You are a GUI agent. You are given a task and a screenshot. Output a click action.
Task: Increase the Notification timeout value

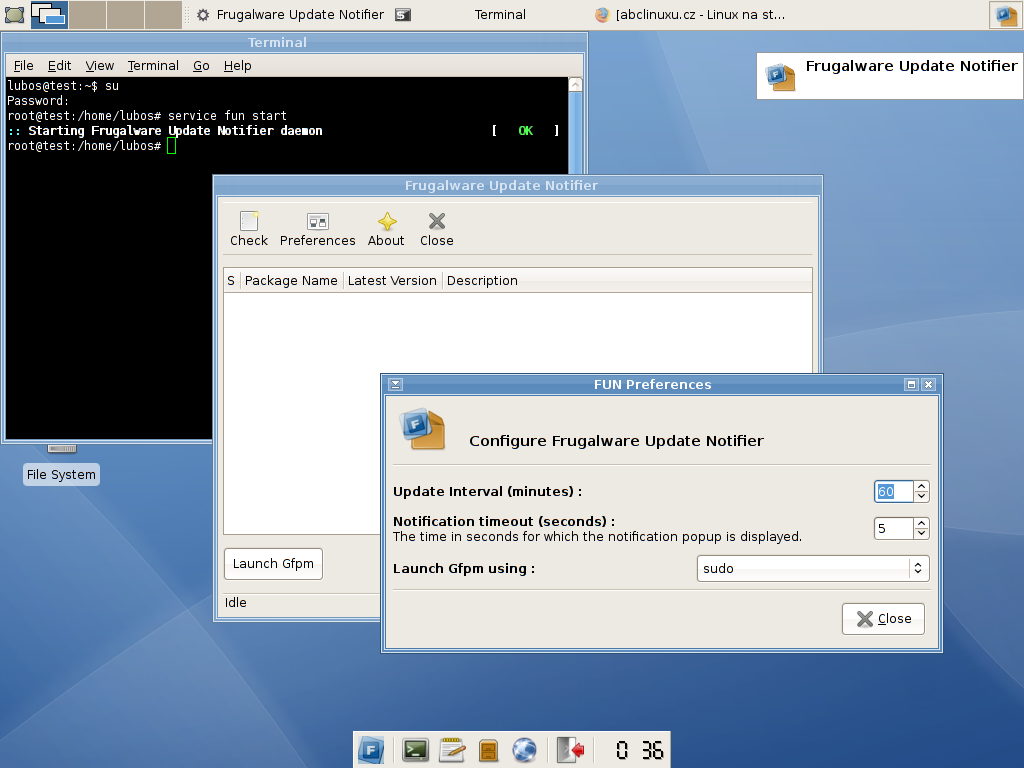(921, 523)
